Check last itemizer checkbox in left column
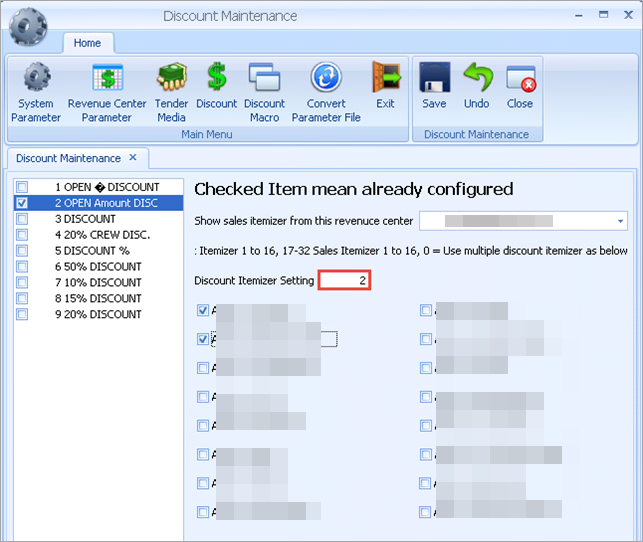The width and height of the screenshot is (643, 542). coord(203,512)
